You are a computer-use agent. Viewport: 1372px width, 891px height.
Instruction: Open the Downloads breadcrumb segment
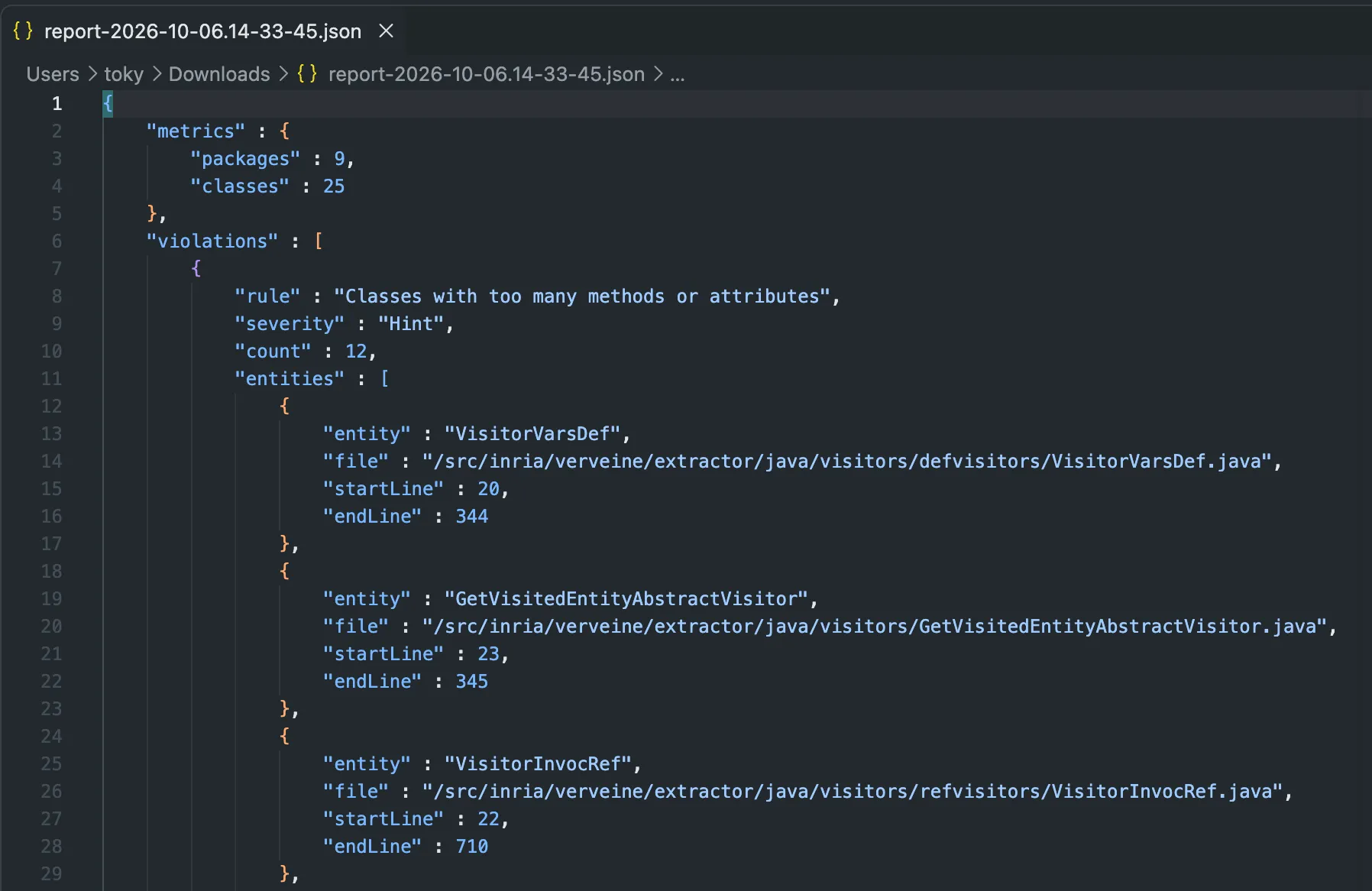click(219, 74)
